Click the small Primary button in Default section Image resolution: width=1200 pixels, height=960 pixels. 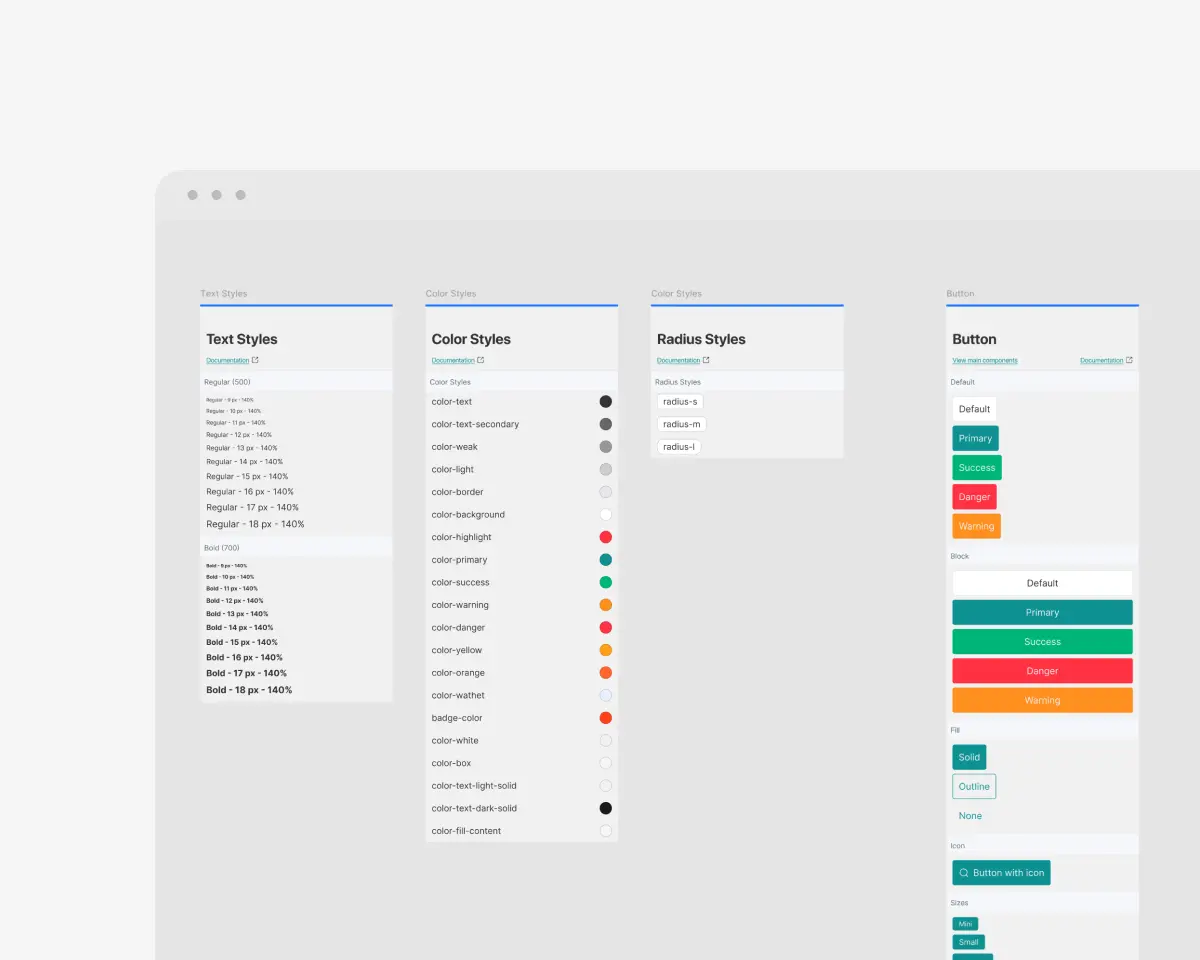(x=975, y=438)
